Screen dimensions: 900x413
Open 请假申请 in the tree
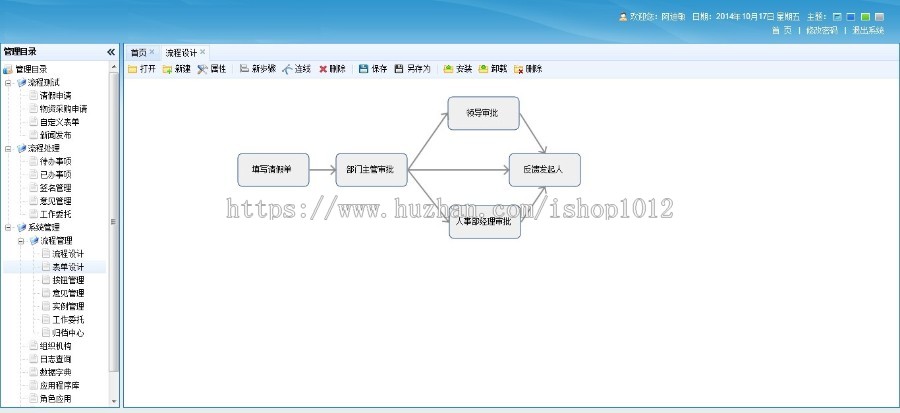55,95
